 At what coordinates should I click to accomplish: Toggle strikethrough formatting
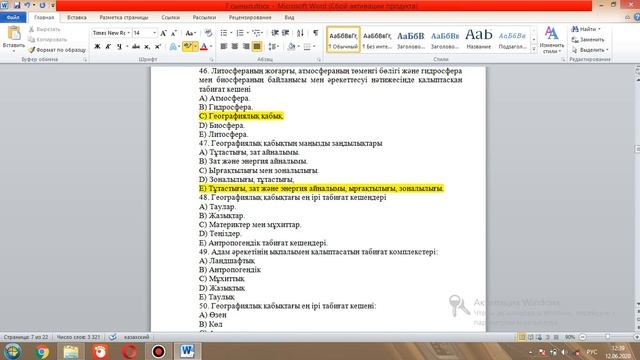pos(136,47)
